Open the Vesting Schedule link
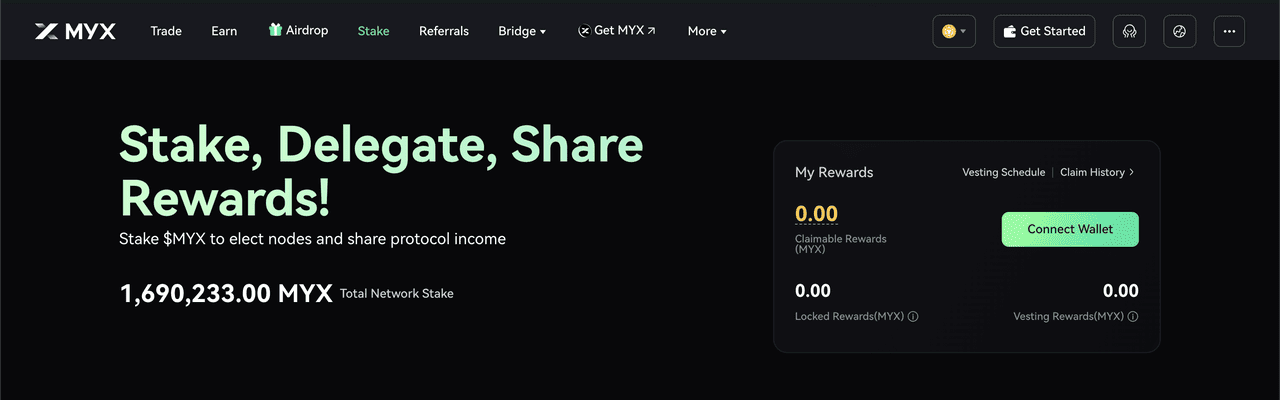This screenshot has width=1280, height=400. coord(1003,172)
